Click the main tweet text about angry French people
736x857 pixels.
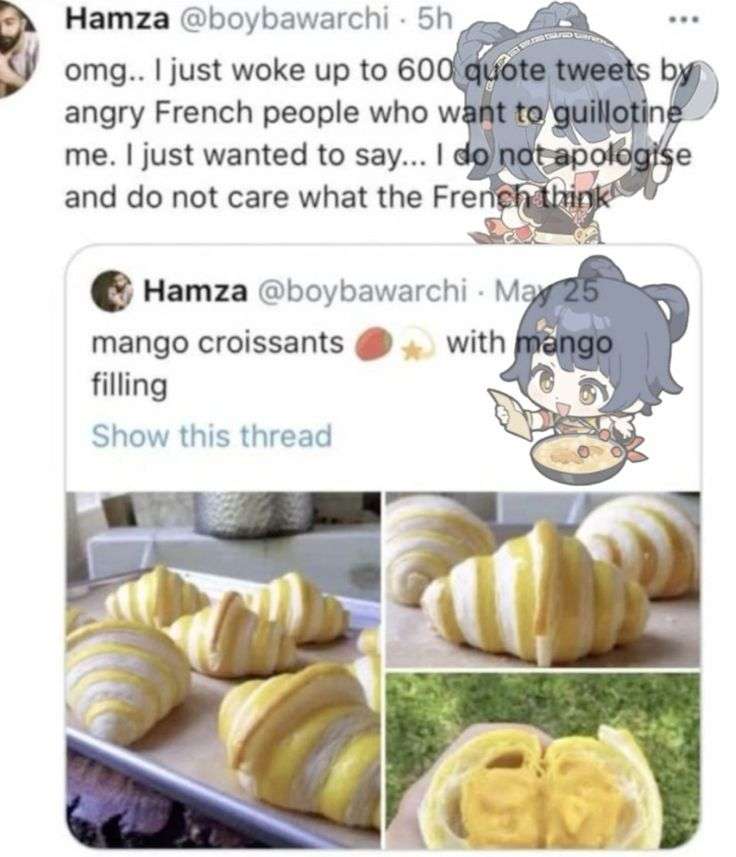(x=379, y=134)
